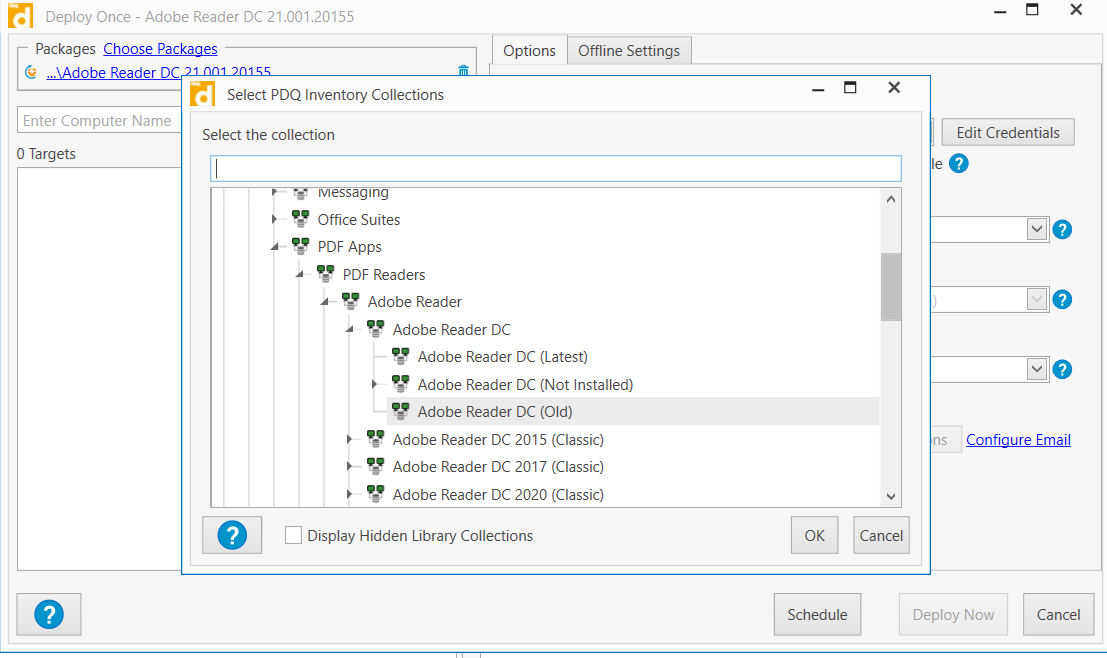Click the package icon beside Adobe Reader DC link
The image size is (1107, 658).
30,72
